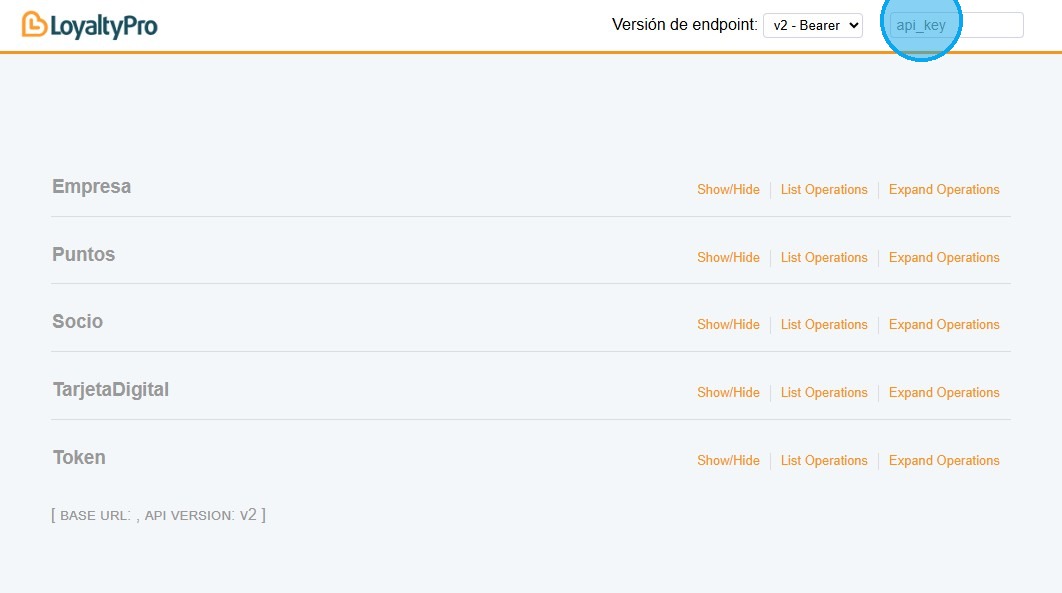This screenshot has width=1062, height=593.
Task: Open the Token section heading
Action: [x=79, y=458]
